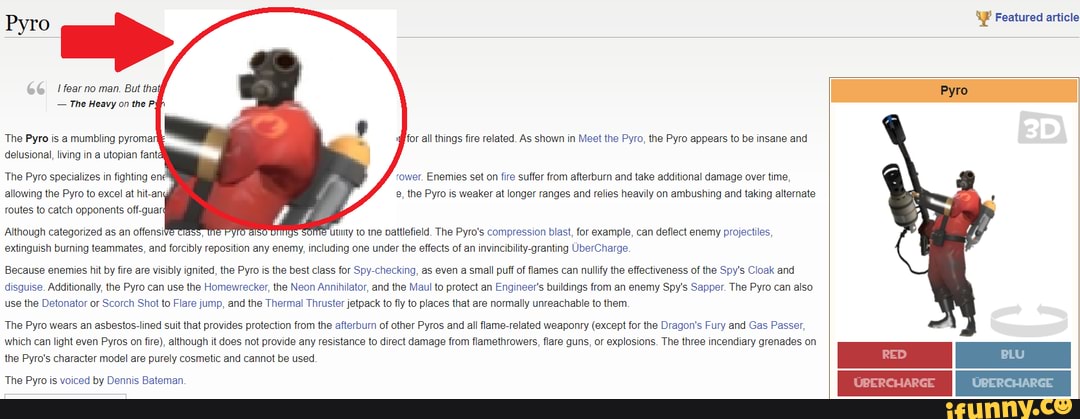Select the RED team button
This screenshot has height=419, width=1080.
[x=894, y=355]
